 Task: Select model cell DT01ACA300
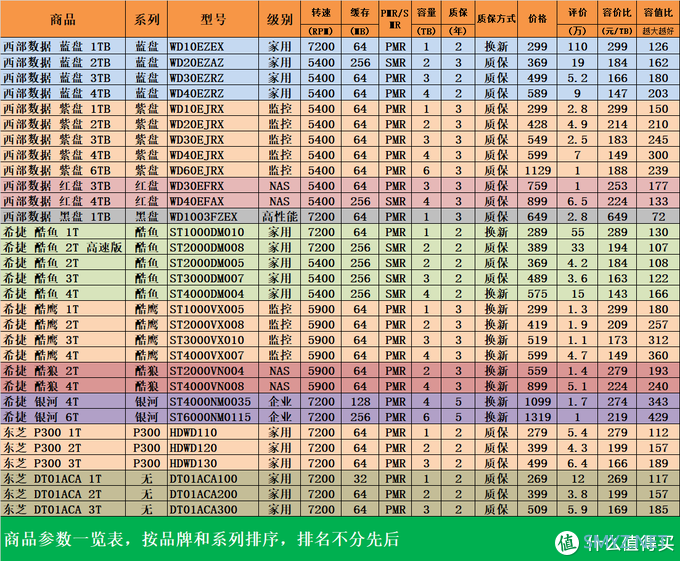(213, 510)
